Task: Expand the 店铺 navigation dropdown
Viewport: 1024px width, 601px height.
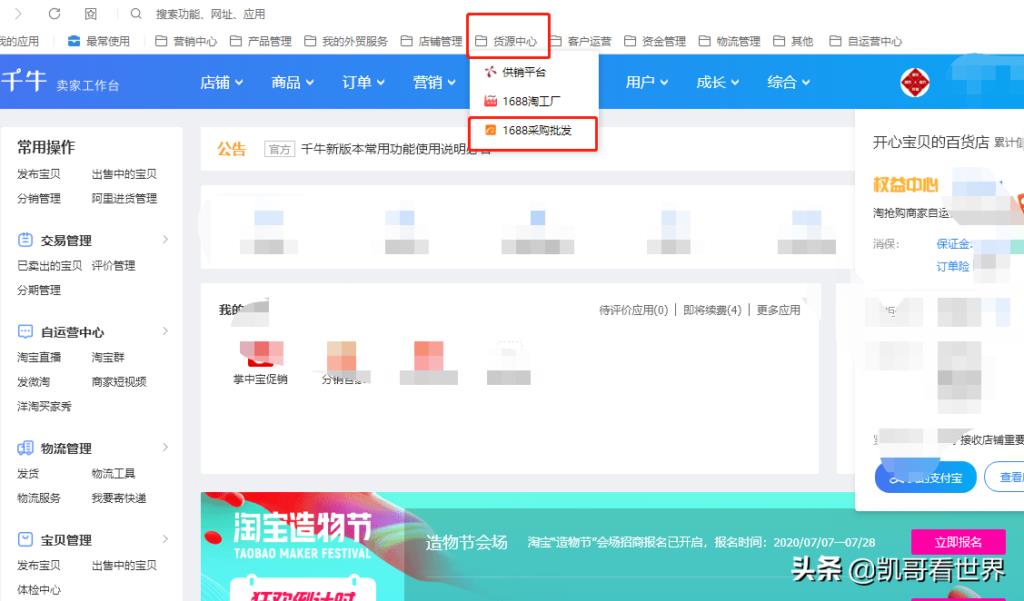Action: 221,82
